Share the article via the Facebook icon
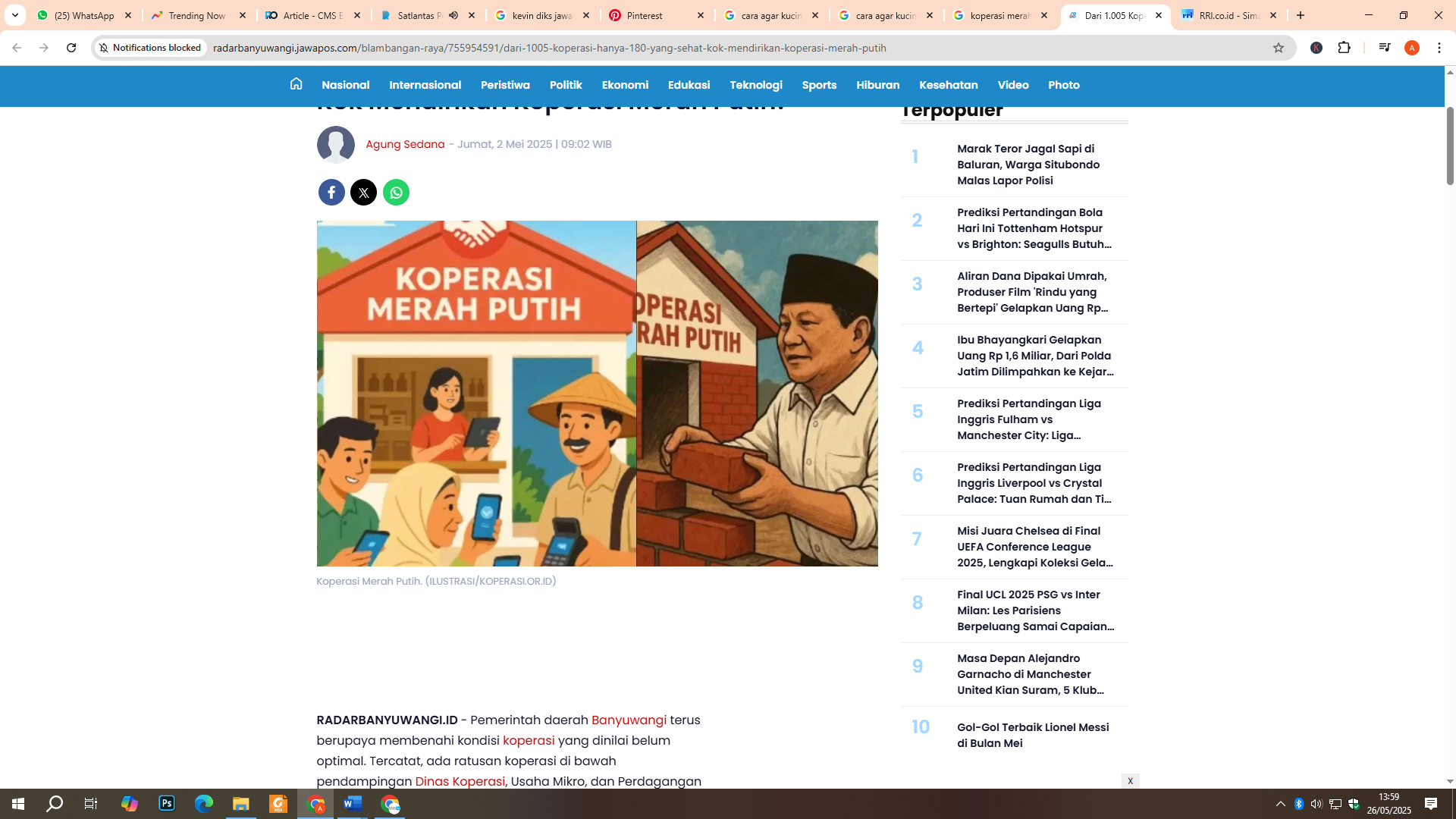 (x=331, y=192)
